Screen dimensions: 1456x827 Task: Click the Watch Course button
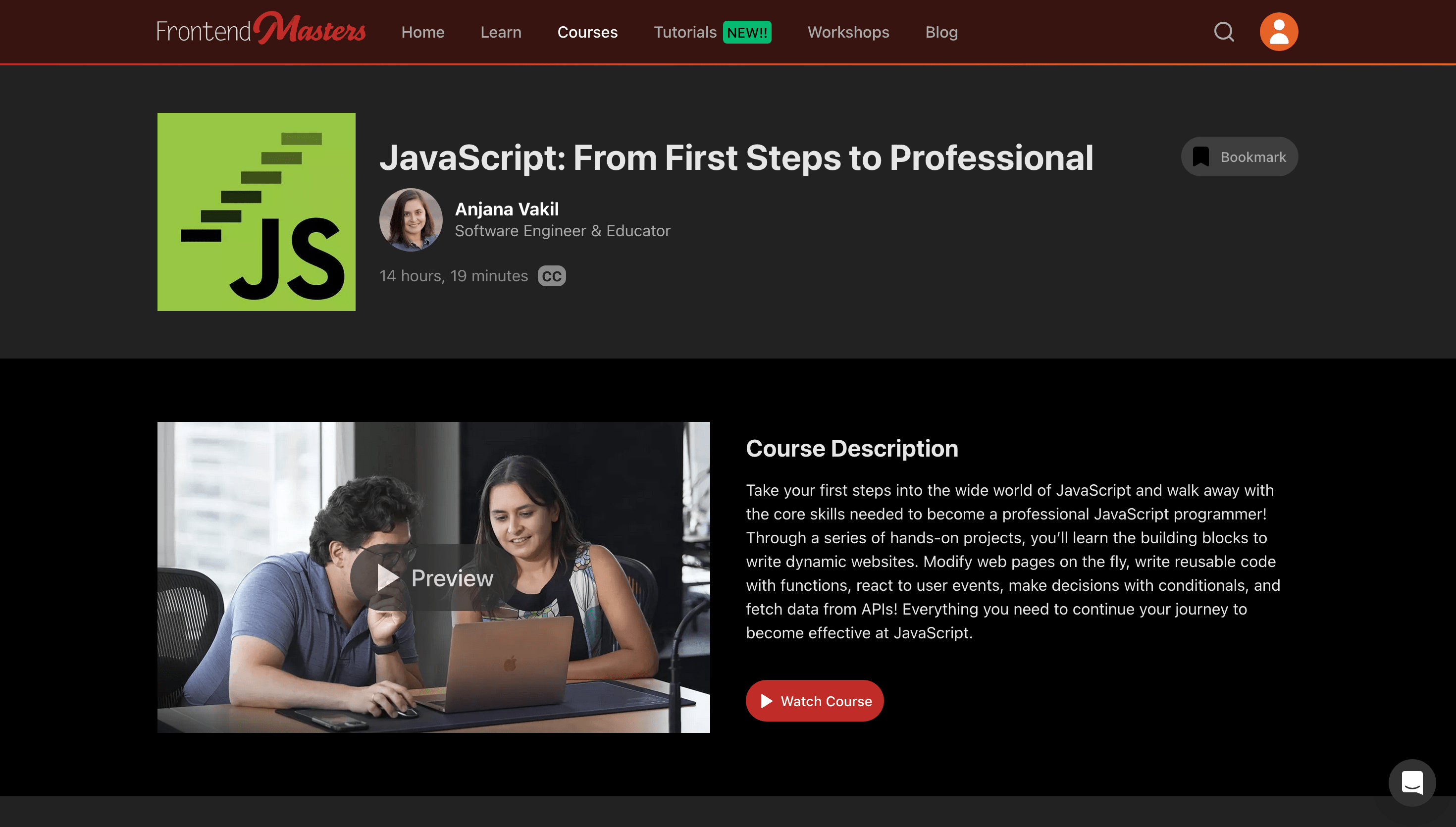click(815, 701)
